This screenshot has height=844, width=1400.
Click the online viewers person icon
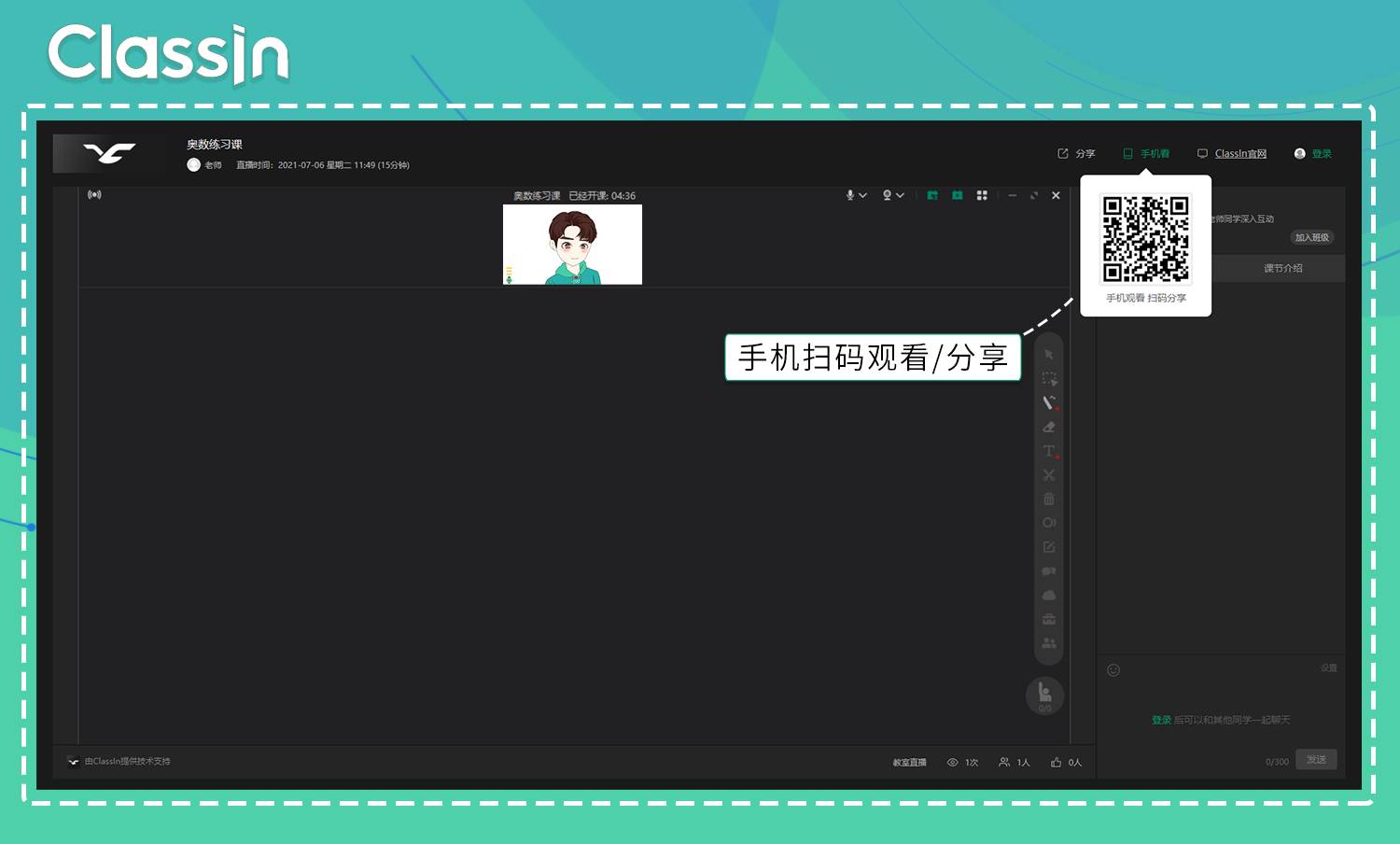click(1004, 762)
